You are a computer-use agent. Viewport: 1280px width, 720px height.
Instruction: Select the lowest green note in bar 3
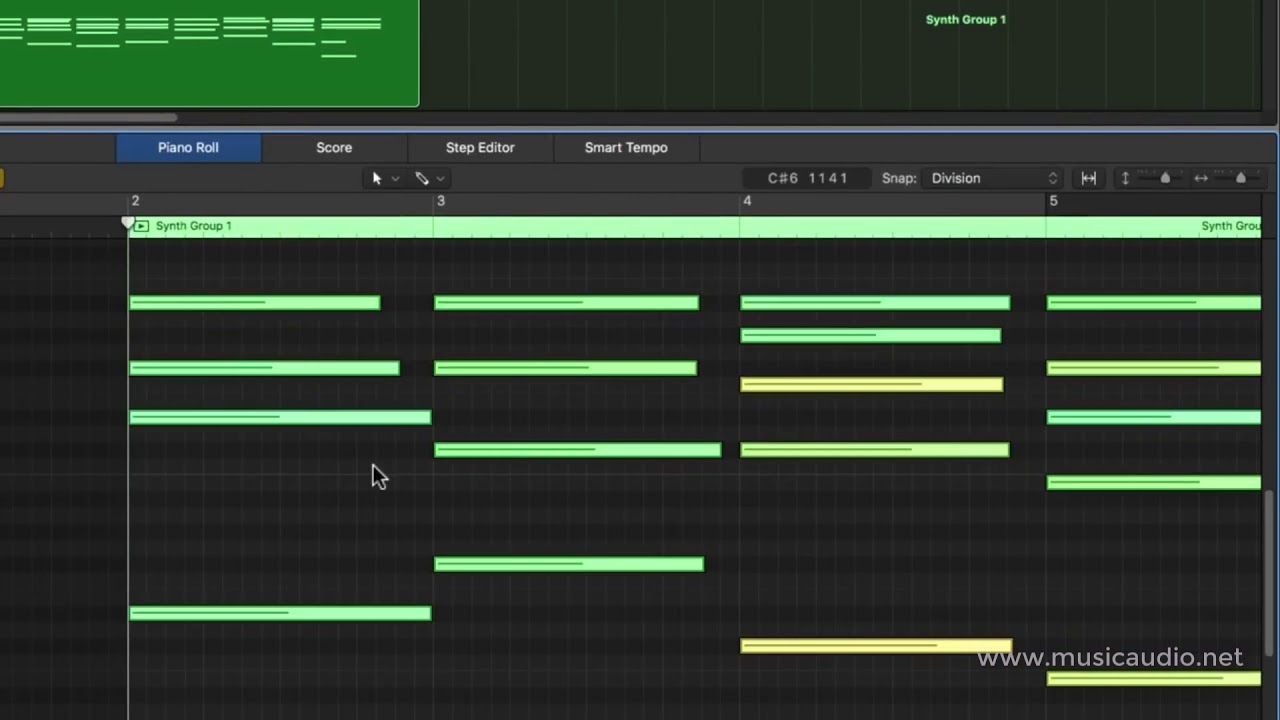click(x=569, y=564)
